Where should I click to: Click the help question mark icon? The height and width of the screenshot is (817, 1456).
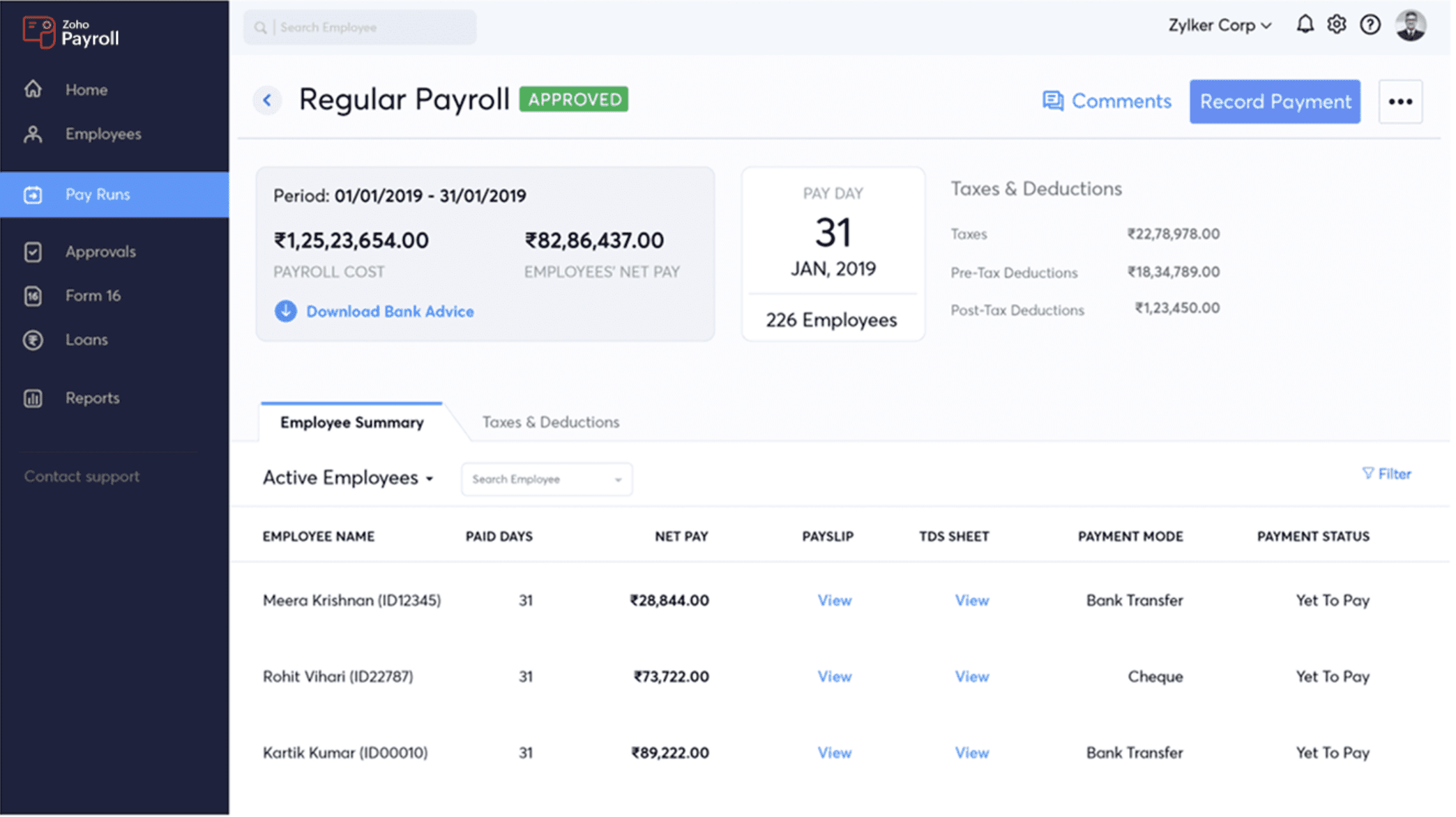pyautogui.click(x=1370, y=25)
